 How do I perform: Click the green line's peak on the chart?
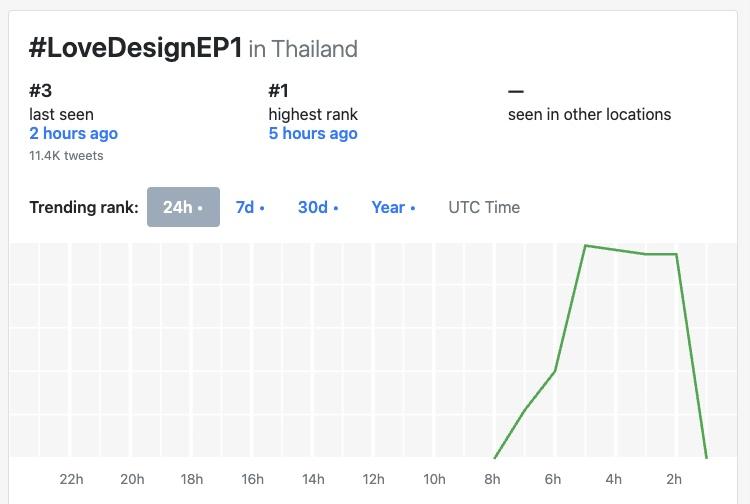585,245
